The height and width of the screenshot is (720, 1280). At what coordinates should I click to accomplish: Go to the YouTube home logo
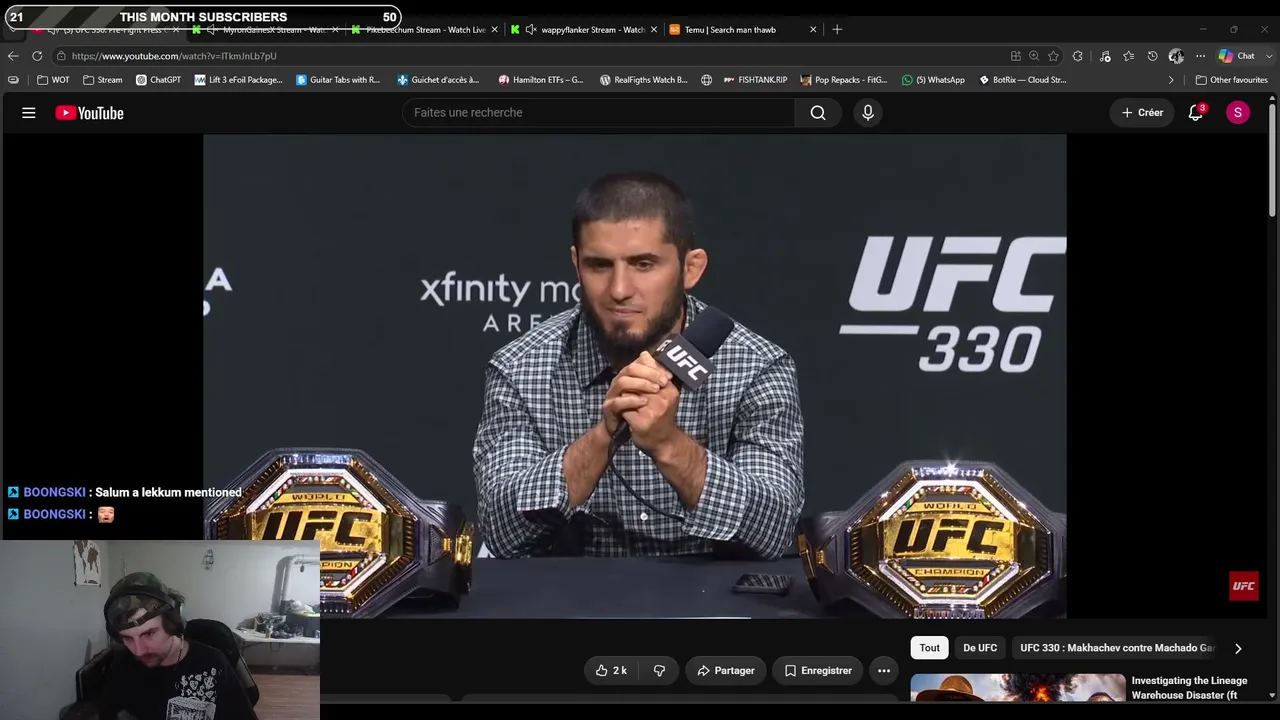pyautogui.click(x=90, y=113)
